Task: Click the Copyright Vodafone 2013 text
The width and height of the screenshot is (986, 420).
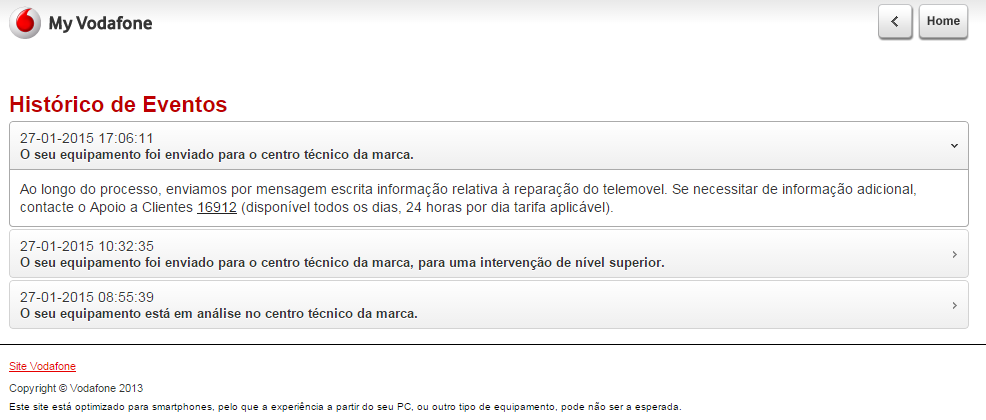Action: point(76,388)
